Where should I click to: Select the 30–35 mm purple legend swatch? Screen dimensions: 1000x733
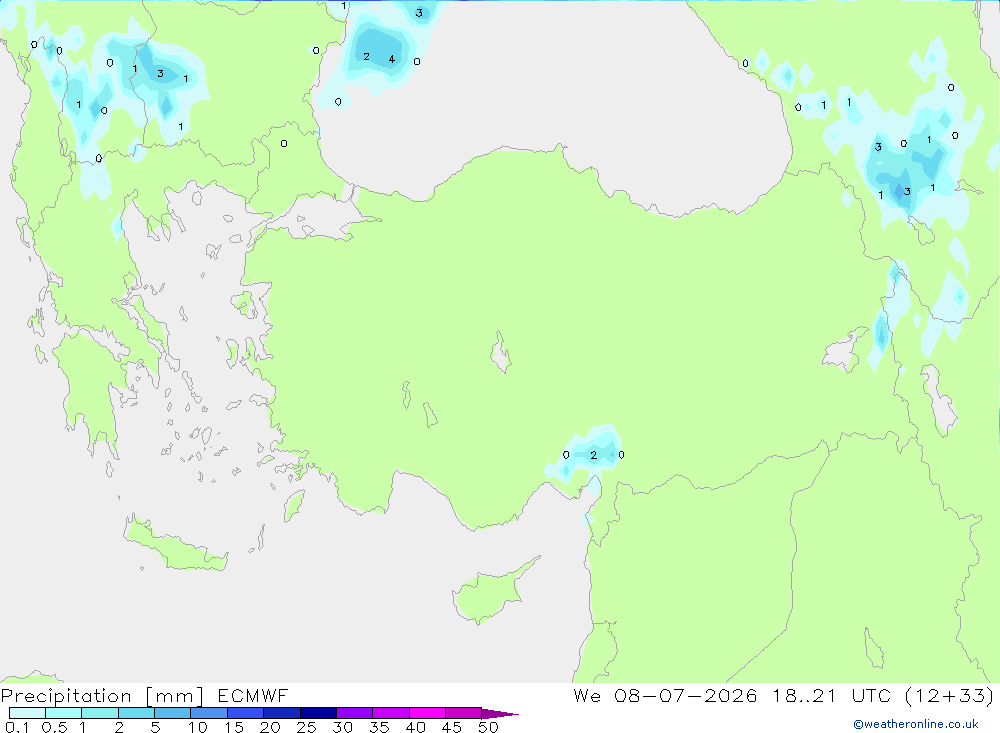click(355, 713)
